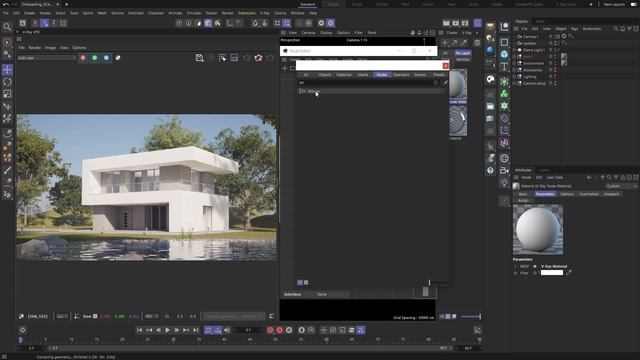Toggle the alpha/mono channel button in VFB

click(118, 58)
